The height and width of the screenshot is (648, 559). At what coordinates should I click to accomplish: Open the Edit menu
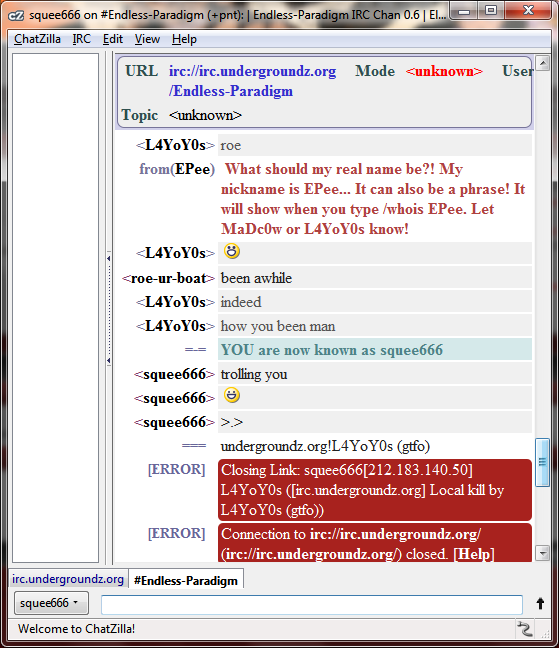113,39
